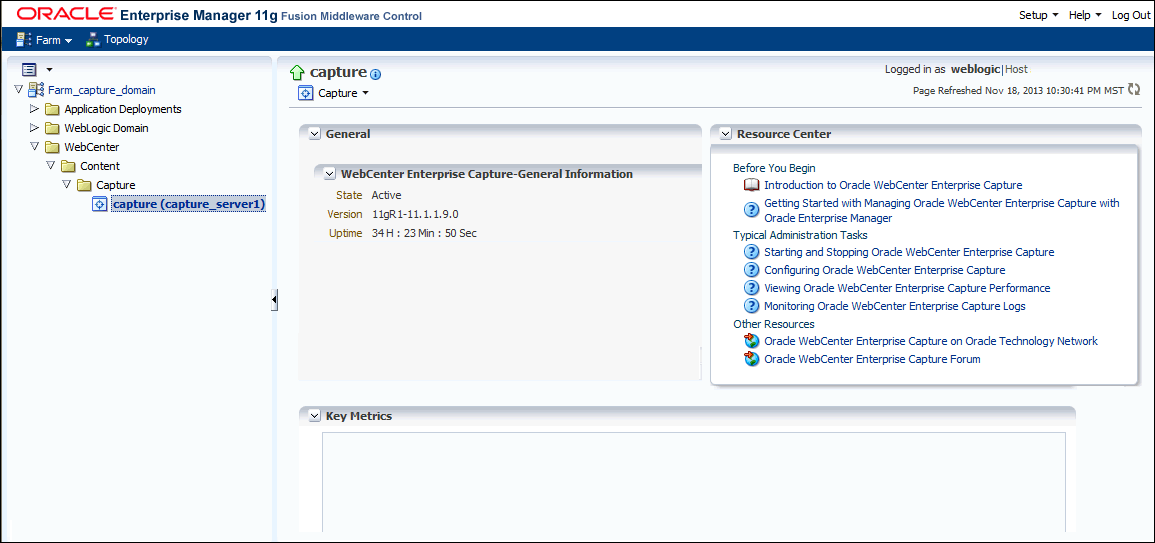Open Starting and Stopping Enterprise Capture link
Viewport: 1155px width, 543px height.
point(909,252)
